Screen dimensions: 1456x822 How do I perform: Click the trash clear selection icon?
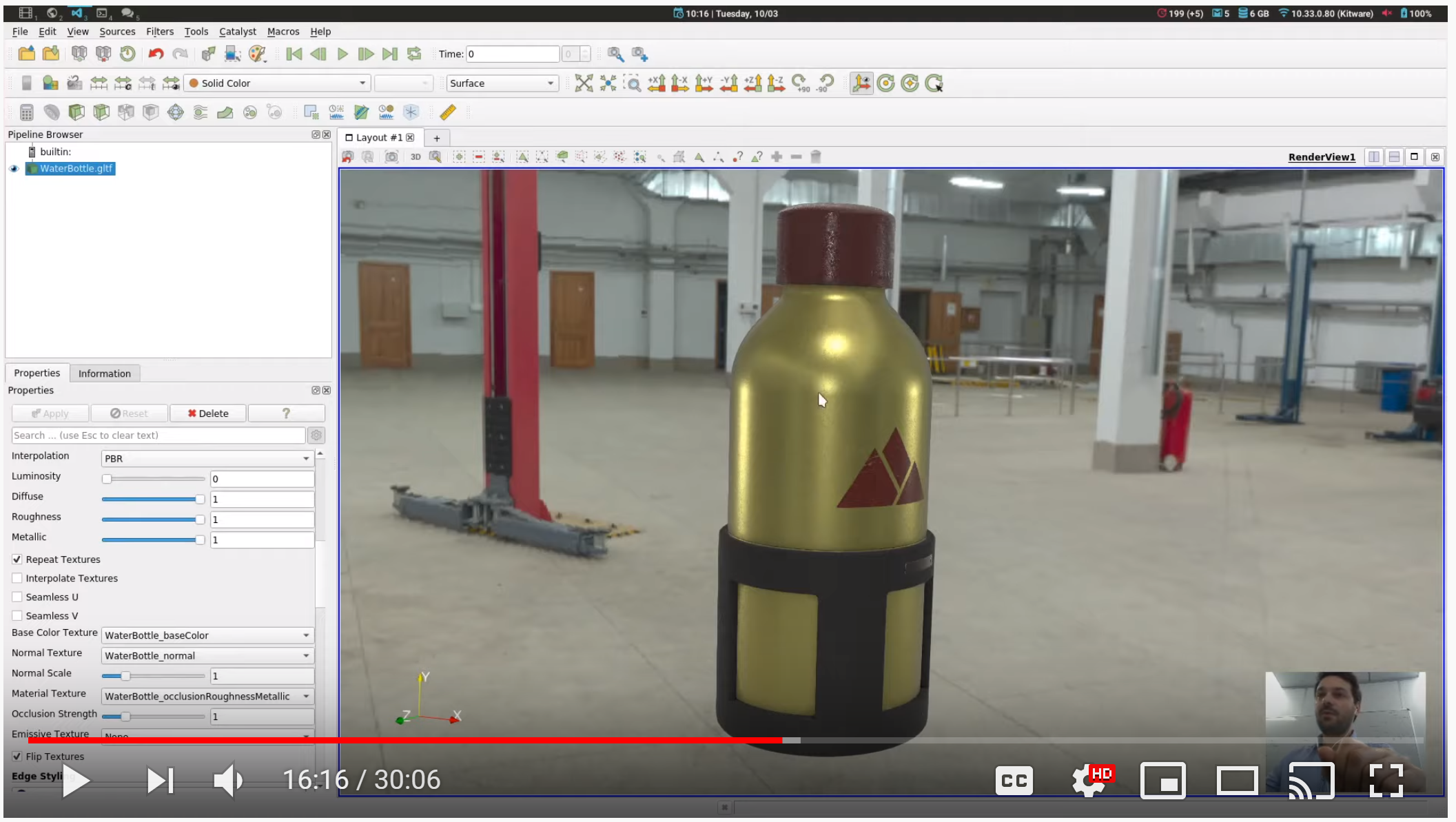coord(816,157)
